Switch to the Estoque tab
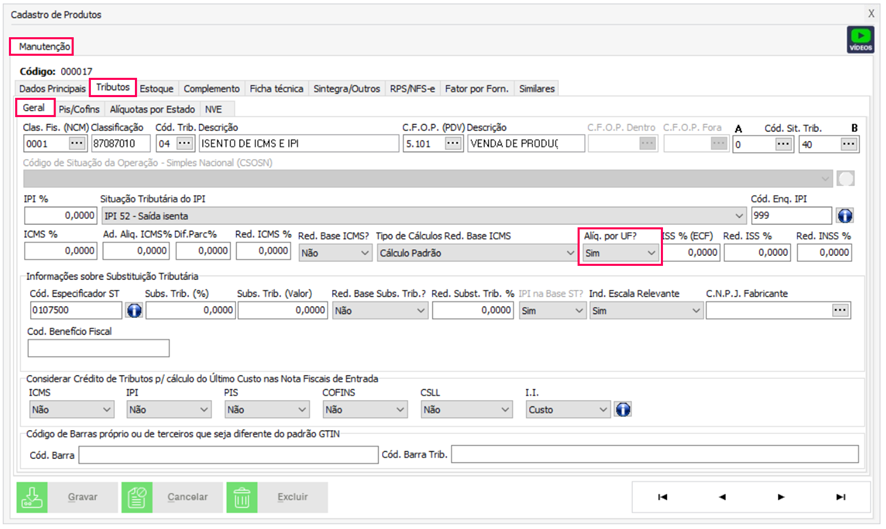The image size is (886, 529). [159, 89]
